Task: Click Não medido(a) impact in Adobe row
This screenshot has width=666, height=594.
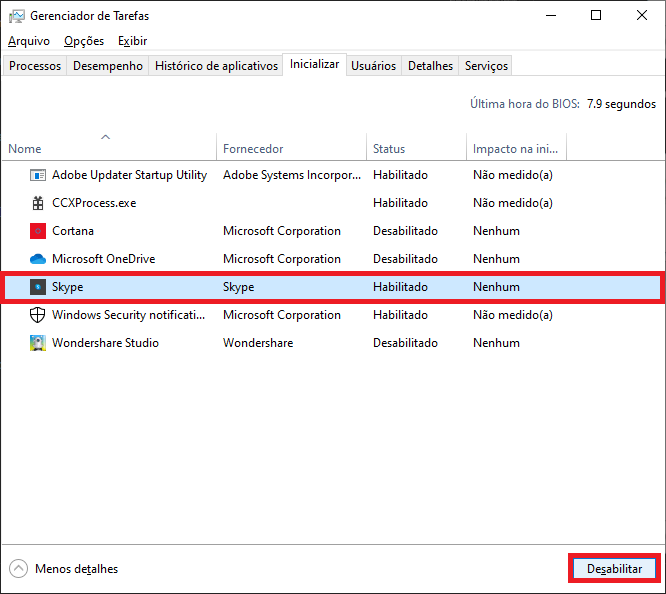Action: (513, 175)
